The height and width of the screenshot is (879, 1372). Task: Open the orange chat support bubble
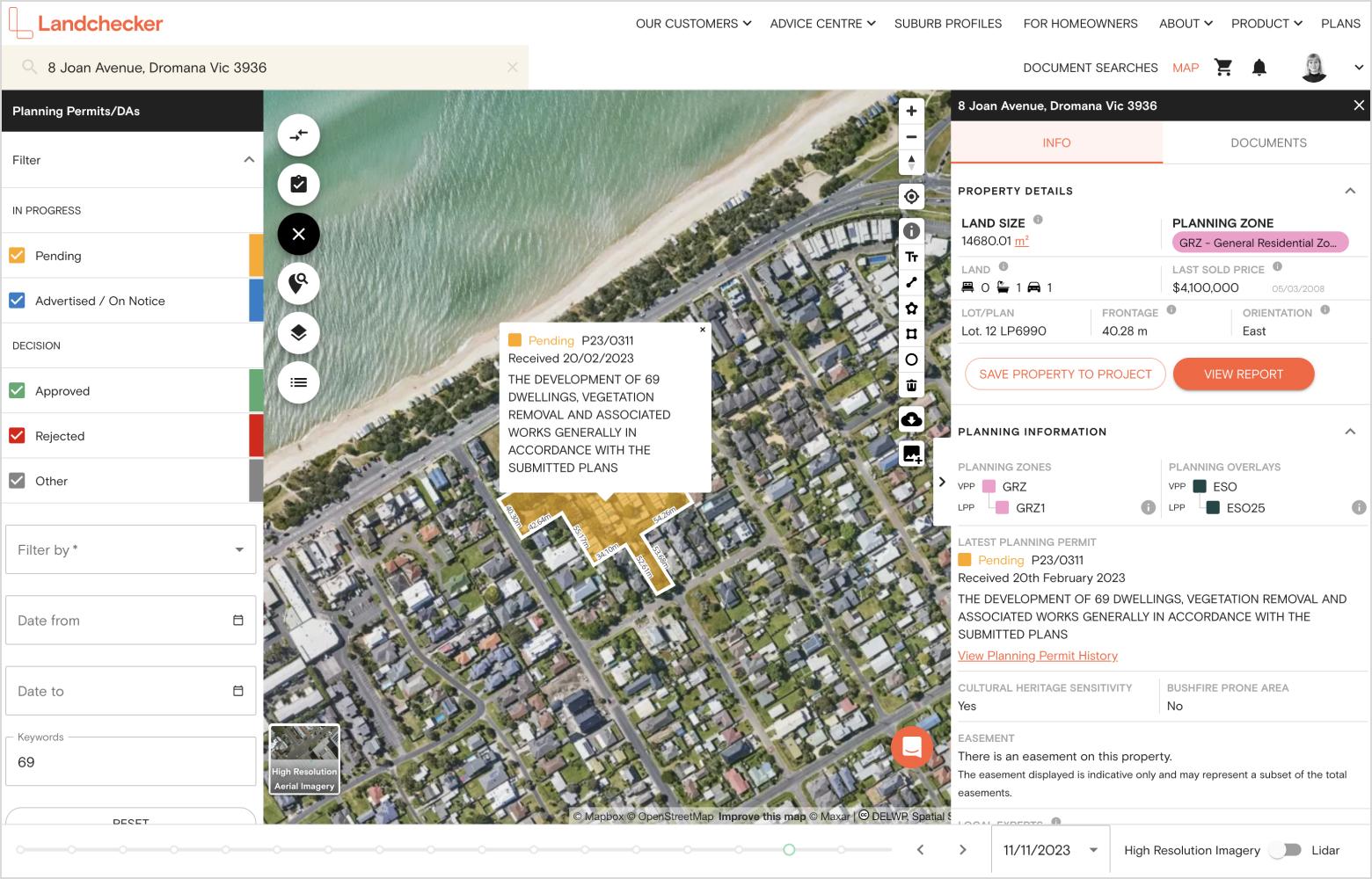[912, 747]
